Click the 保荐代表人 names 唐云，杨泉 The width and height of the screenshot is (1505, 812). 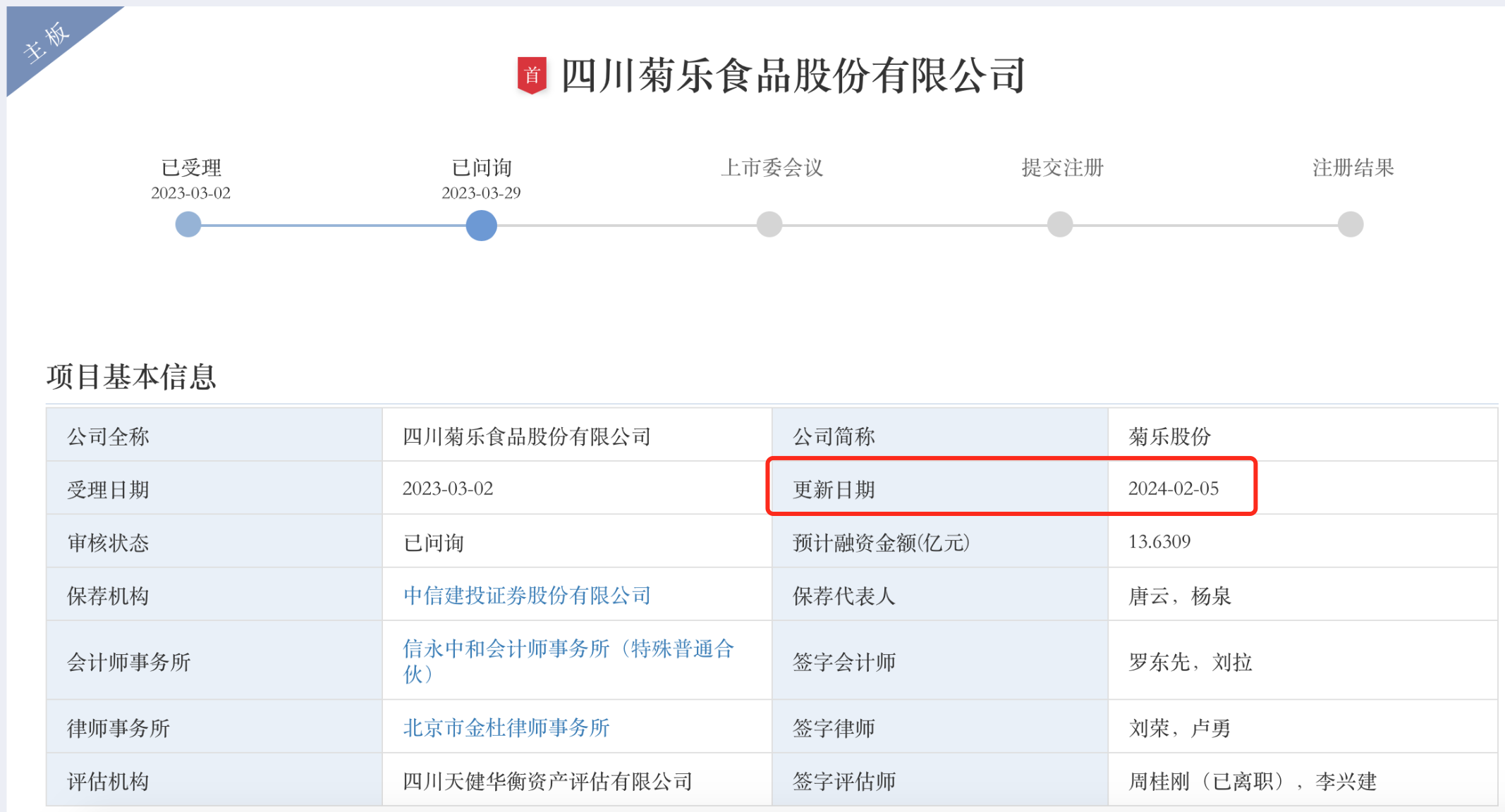[1179, 596]
